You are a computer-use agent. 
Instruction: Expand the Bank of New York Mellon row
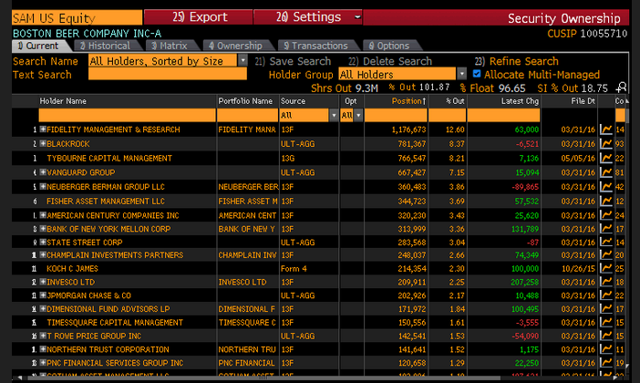point(42,229)
